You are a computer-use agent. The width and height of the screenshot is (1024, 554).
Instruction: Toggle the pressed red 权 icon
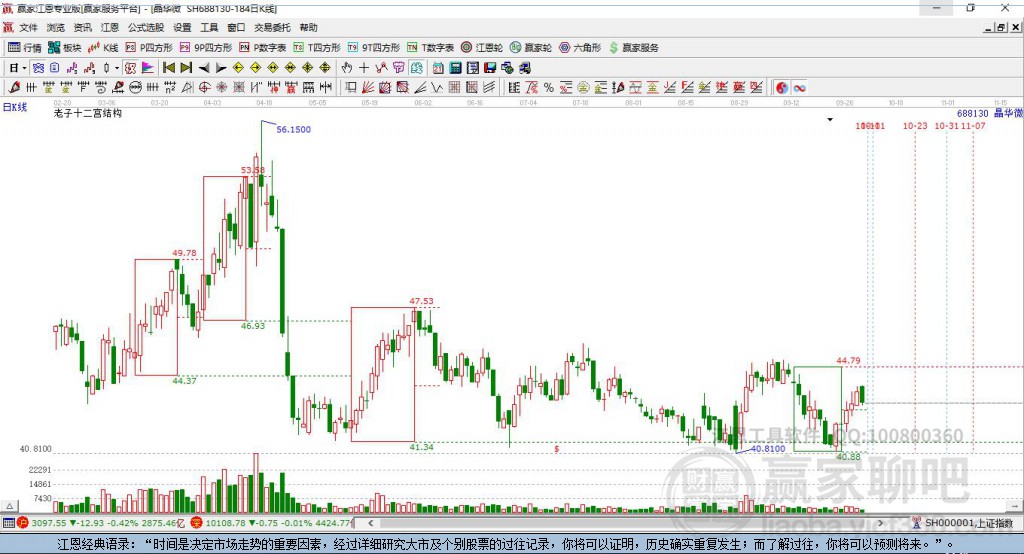[x=131, y=68]
